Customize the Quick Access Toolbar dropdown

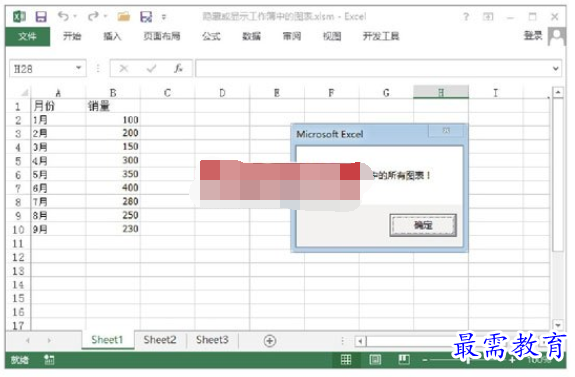(164, 17)
